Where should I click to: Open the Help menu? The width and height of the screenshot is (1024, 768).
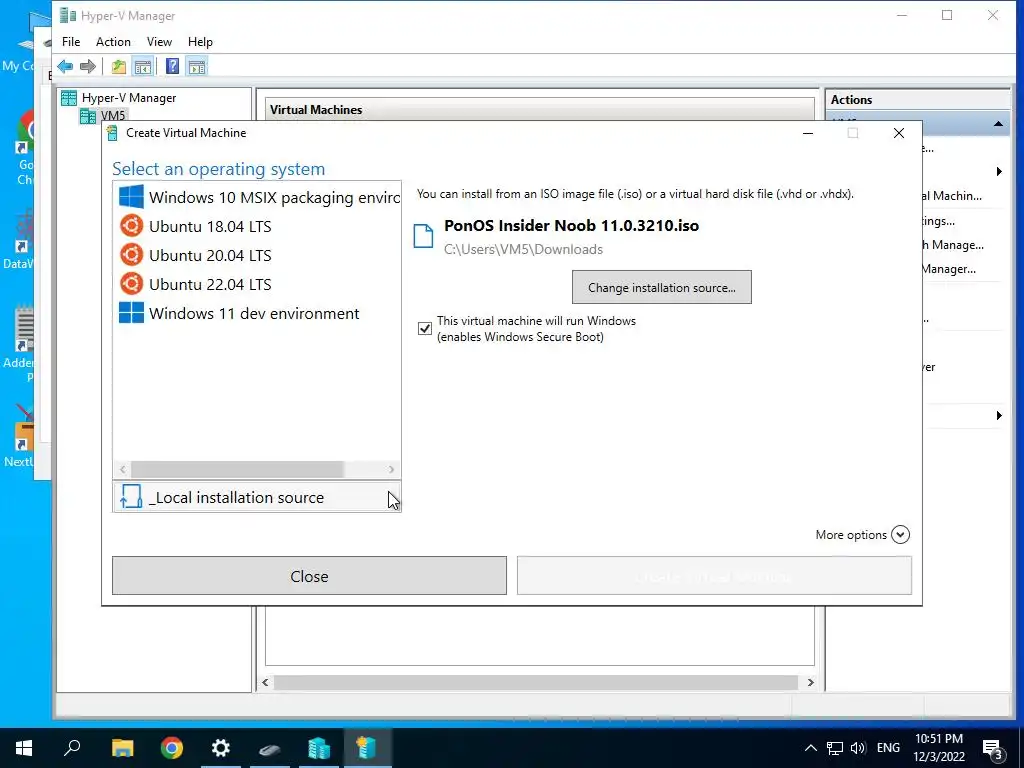click(x=200, y=42)
